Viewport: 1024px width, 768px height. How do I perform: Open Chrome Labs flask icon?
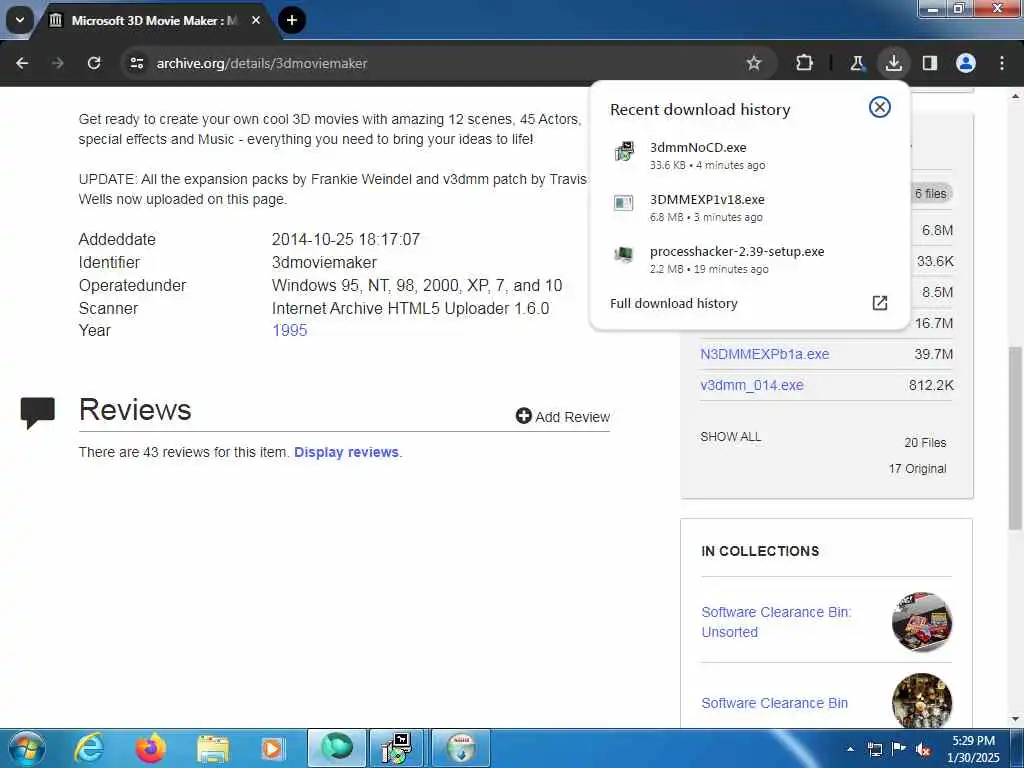click(x=857, y=63)
